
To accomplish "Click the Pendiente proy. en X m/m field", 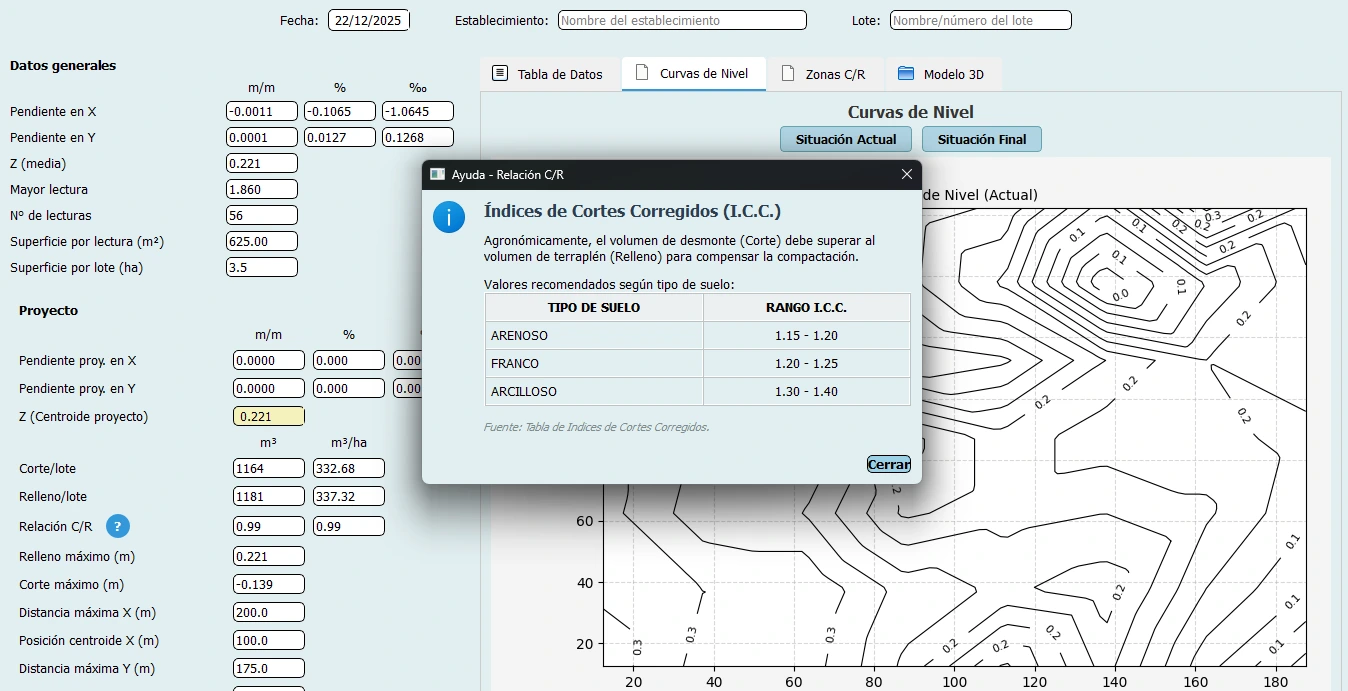I will [268, 360].
